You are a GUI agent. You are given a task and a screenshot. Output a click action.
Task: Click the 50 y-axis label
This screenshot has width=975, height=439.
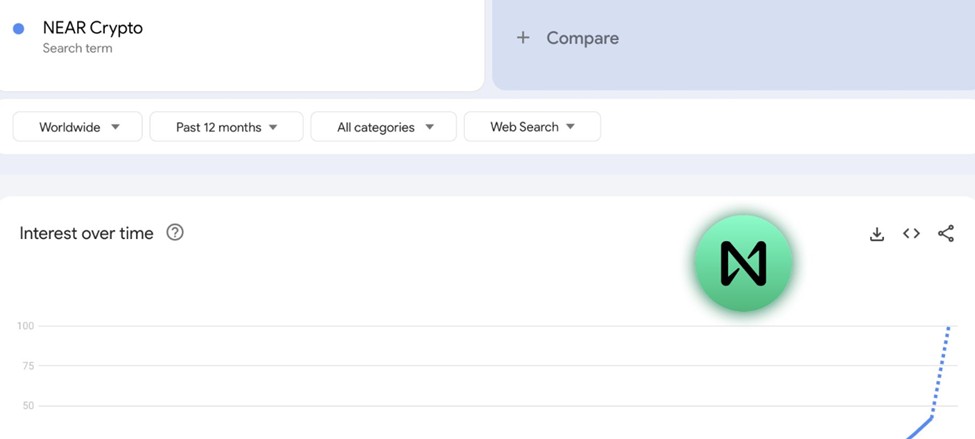[x=28, y=406]
